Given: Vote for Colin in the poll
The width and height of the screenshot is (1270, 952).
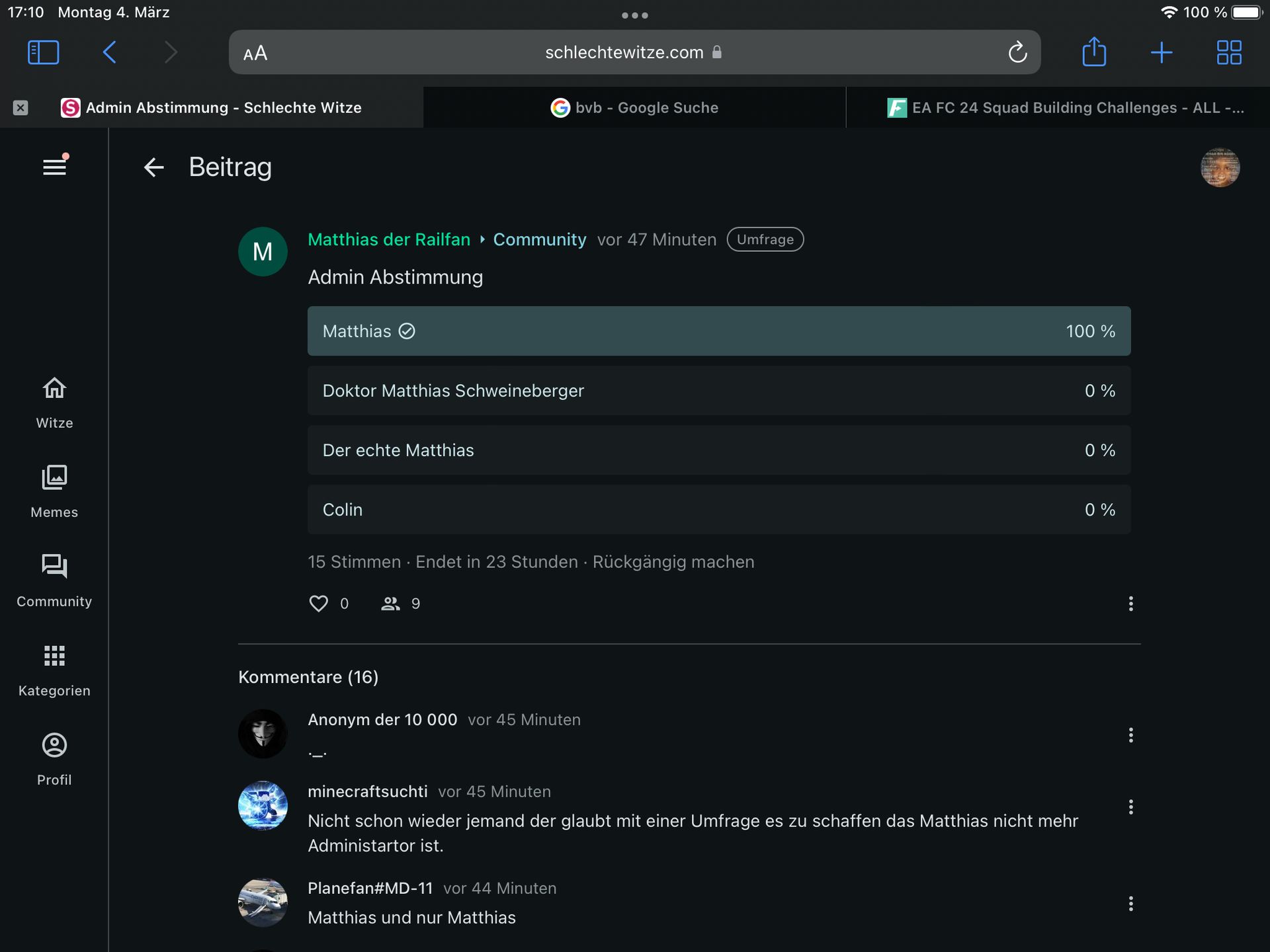Looking at the screenshot, I should pyautogui.click(x=718, y=510).
